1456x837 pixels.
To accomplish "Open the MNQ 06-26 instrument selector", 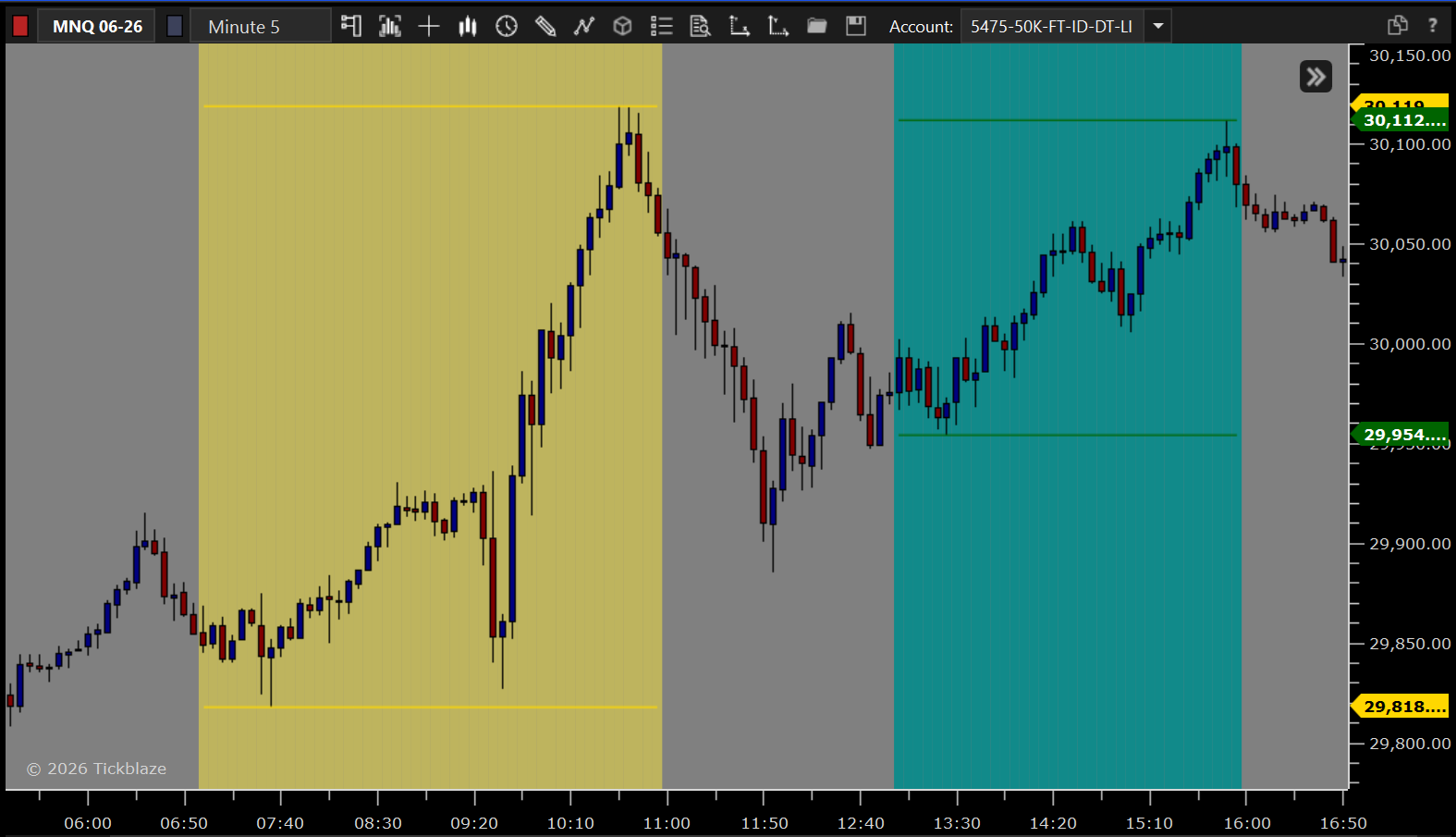I will (x=97, y=26).
